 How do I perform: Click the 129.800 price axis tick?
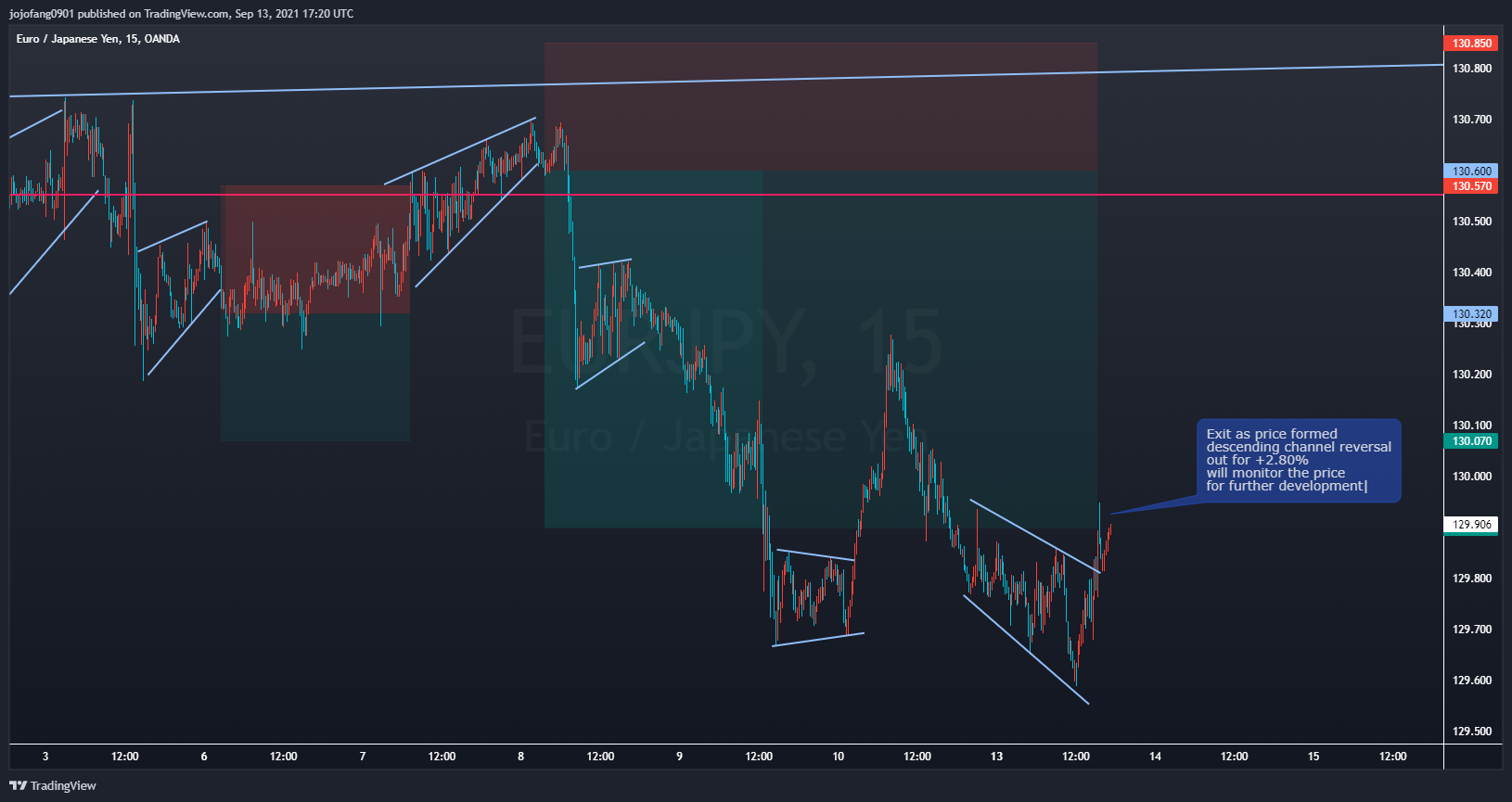point(1472,579)
